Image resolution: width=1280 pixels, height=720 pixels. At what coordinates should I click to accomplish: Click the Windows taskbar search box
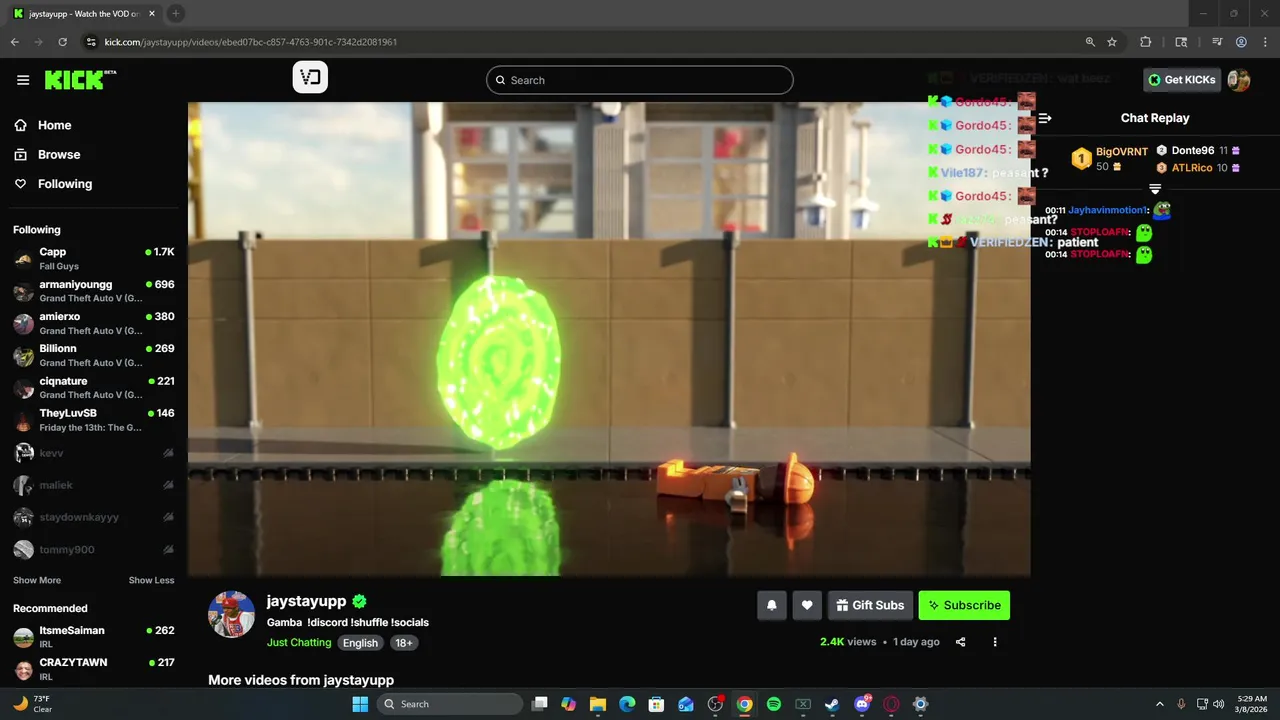[x=449, y=704]
